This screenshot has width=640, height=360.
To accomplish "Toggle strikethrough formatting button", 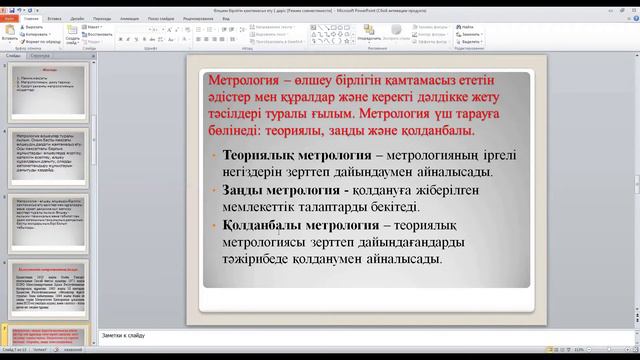I will (x=152, y=40).
